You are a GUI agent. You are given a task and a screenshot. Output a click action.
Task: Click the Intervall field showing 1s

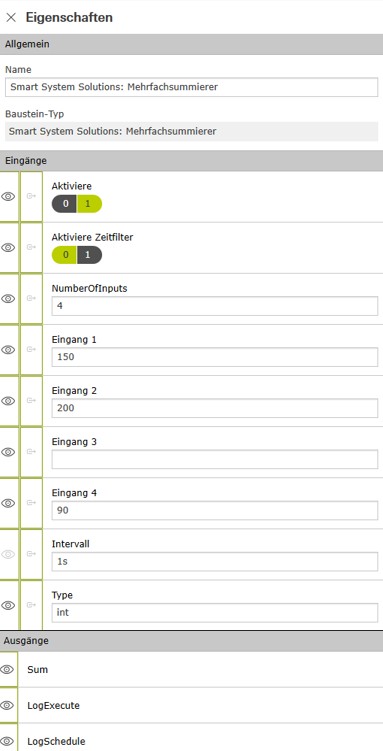coord(214,561)
